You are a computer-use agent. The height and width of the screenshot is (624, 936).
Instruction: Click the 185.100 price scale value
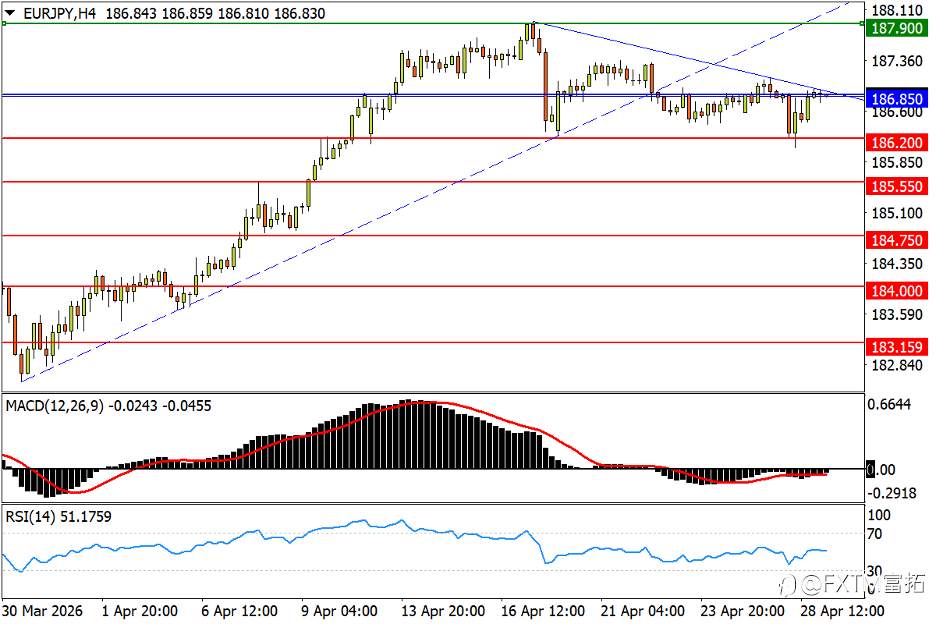pyautogui.click(x=897, y=213)
